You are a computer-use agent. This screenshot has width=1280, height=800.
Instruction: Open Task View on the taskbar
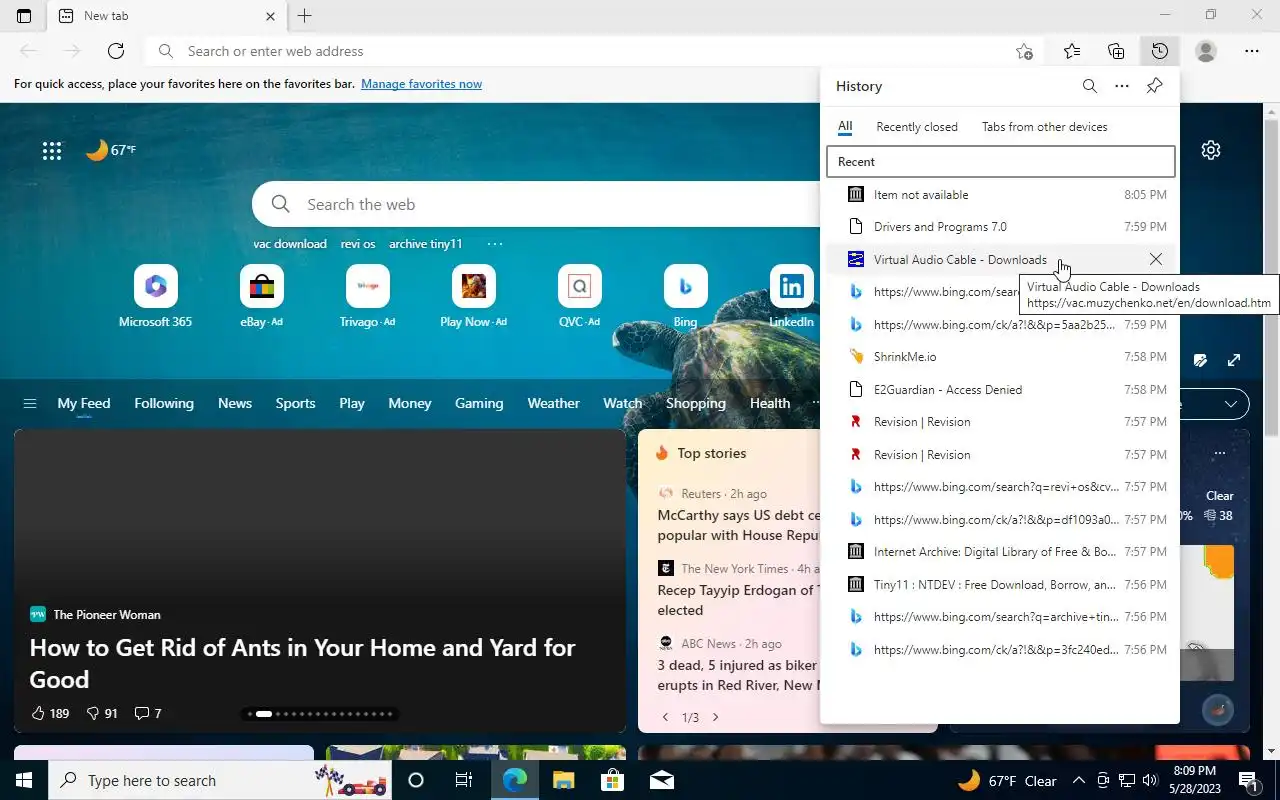464,780
